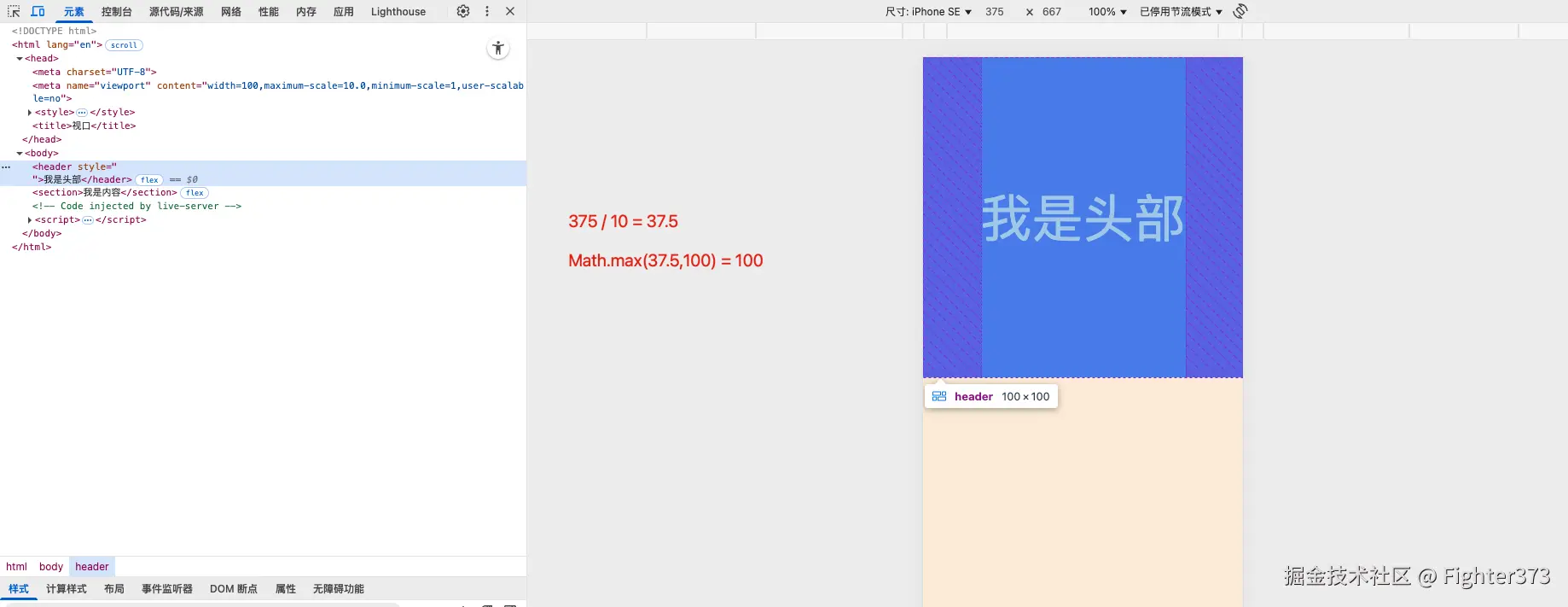The height and width of the screenshot is (607, 1568).
Task: Click the height field showing 667
Action: [1052, 12]
